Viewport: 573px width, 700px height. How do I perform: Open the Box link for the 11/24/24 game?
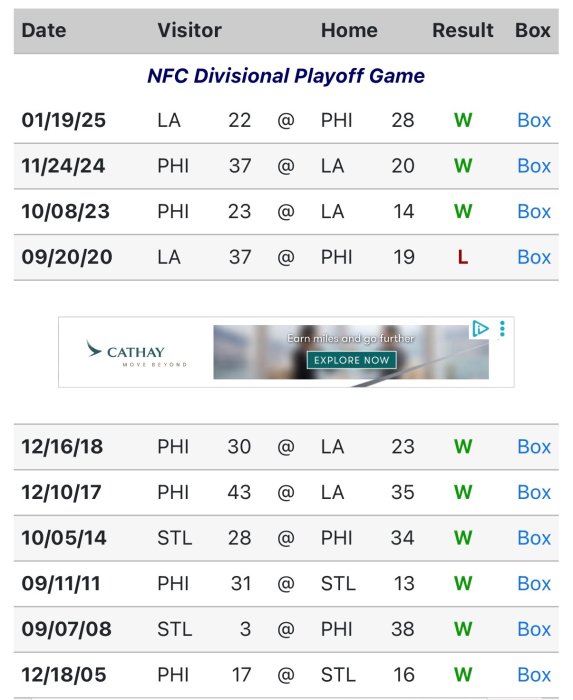[534, 166]
